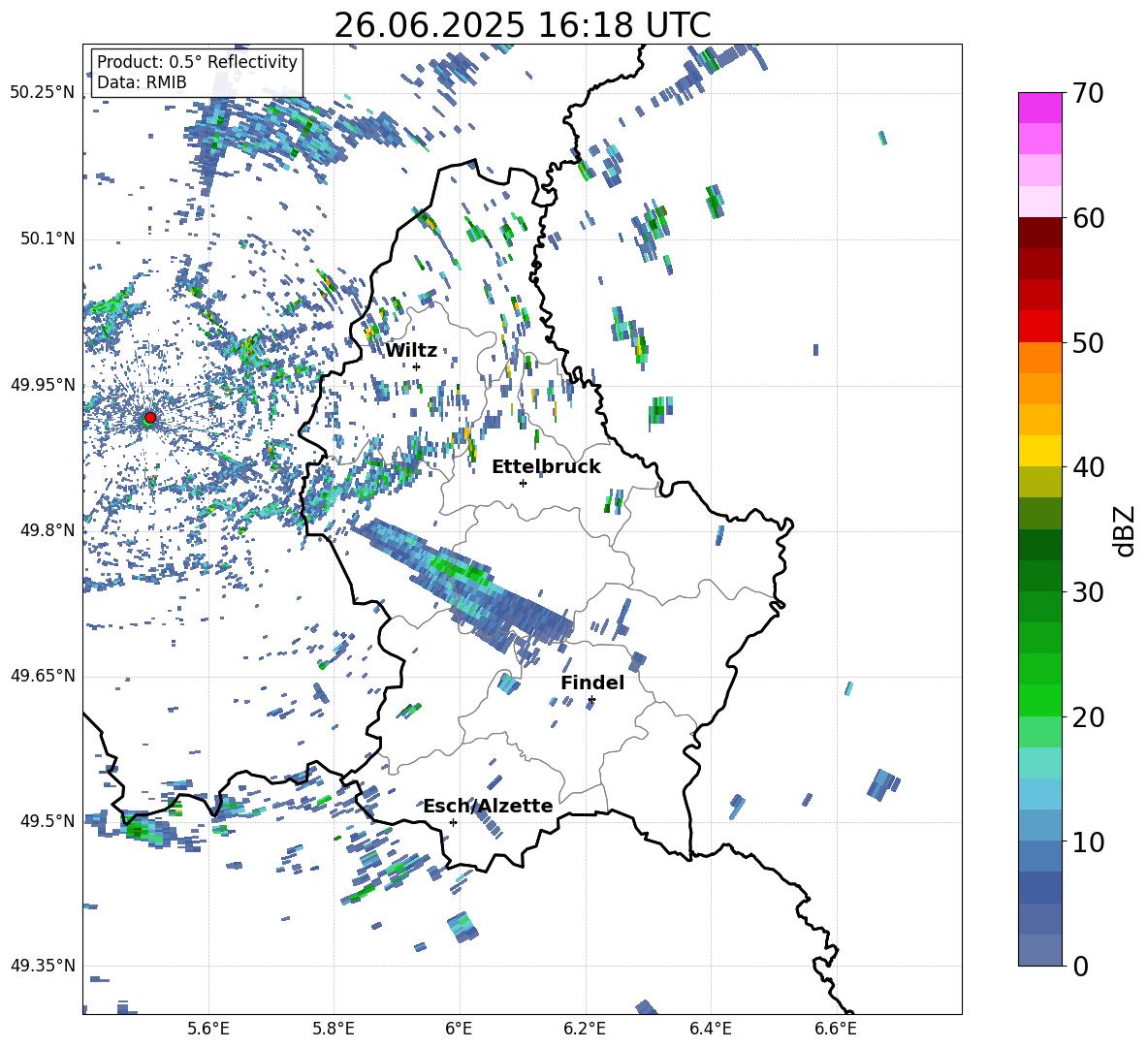Click the yellow colorbar segment at 40

[1039, 451]
